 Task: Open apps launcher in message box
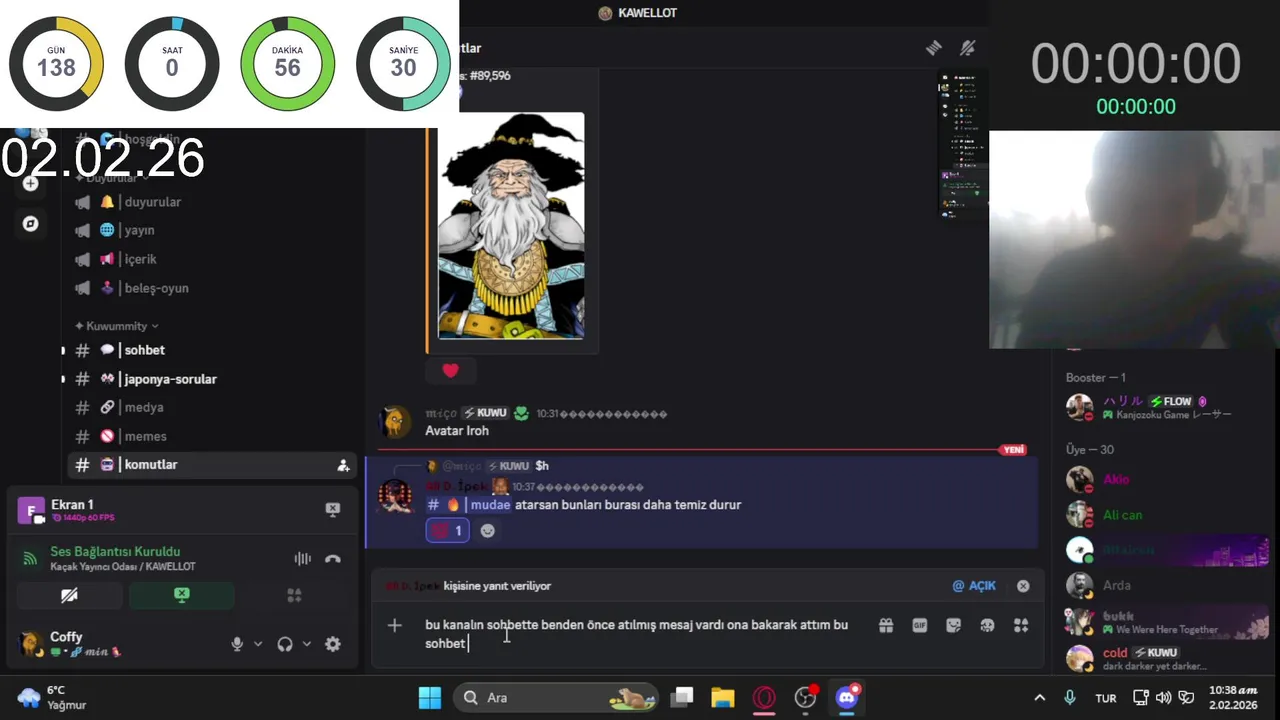1021,625
